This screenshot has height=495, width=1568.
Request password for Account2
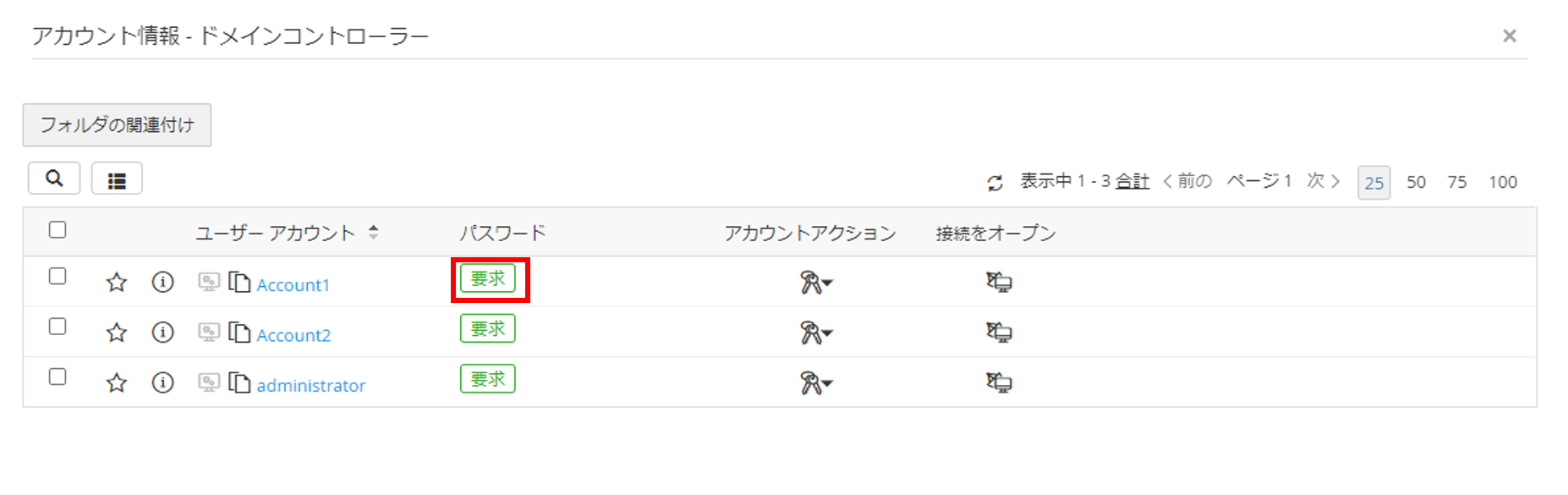click(488, 329)
